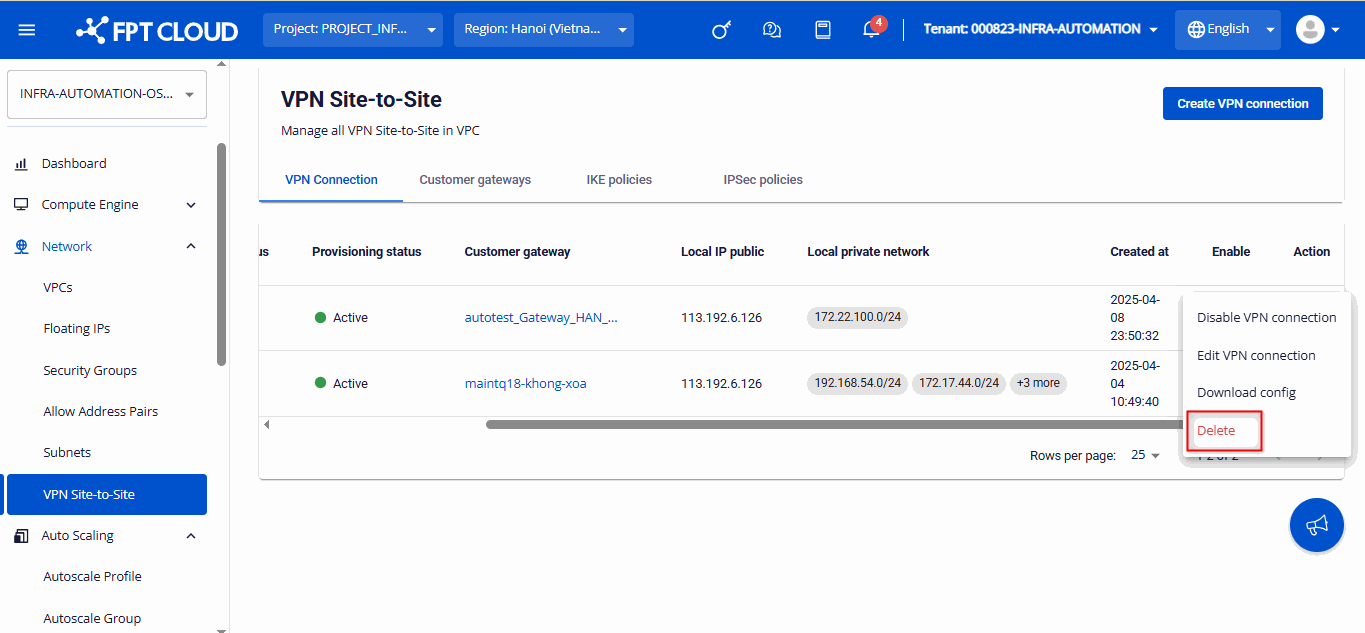Open Autoscale Profile in sidebar
The image size is (1365, 633).
pos(92,577)
